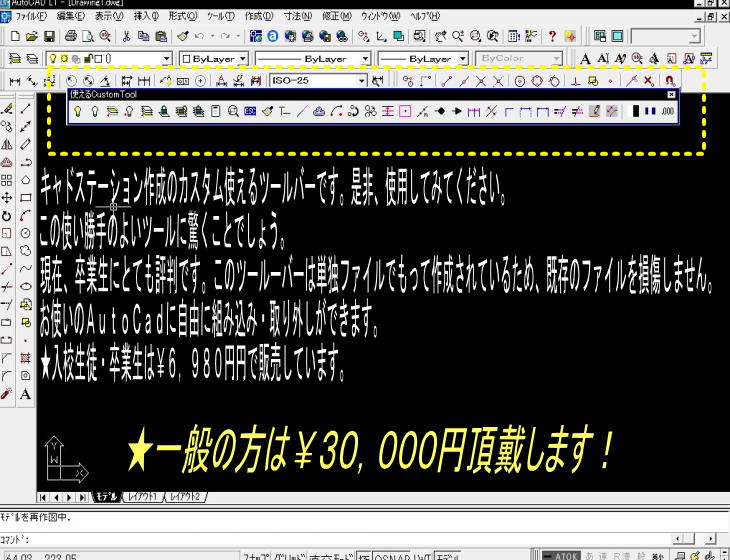The image size is (730, 560).
Task: Toggle 極 polar tracking in status bar
Action: (364, 557)
